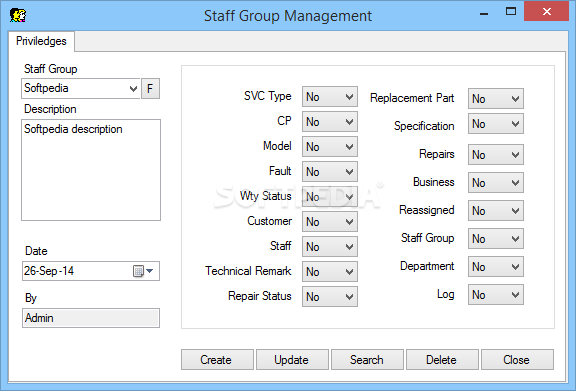Click the F button beside Staff Group
Screen dimensions: 576x391
tap(150, 89)
